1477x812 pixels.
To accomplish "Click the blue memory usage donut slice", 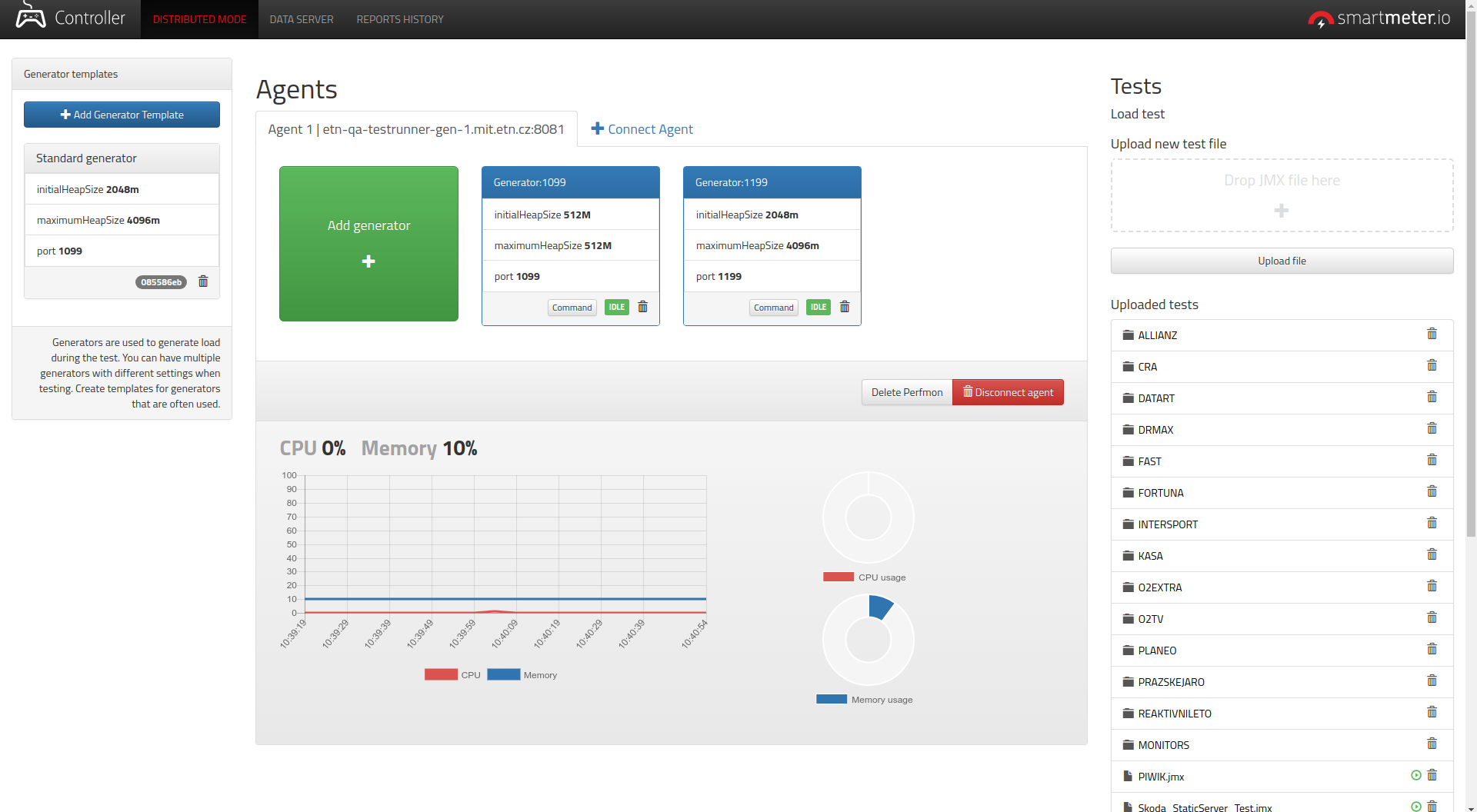I will [880, 606].
